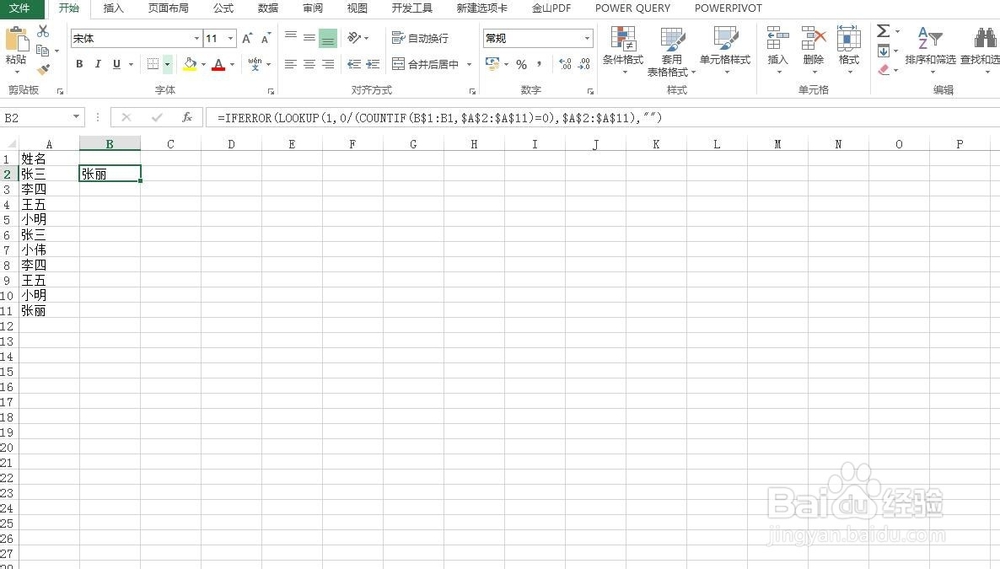1000x569 pixels.
Task: Open 套用表格格式 table format menu
Action: click(x=672, y=51)
